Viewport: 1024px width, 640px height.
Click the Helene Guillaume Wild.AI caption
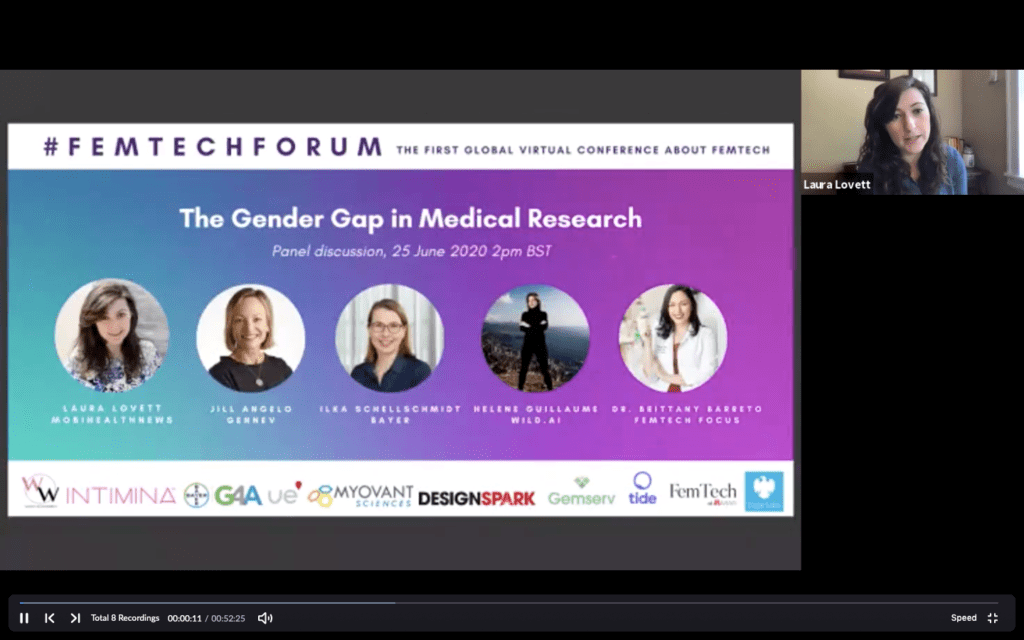point(536,414)
